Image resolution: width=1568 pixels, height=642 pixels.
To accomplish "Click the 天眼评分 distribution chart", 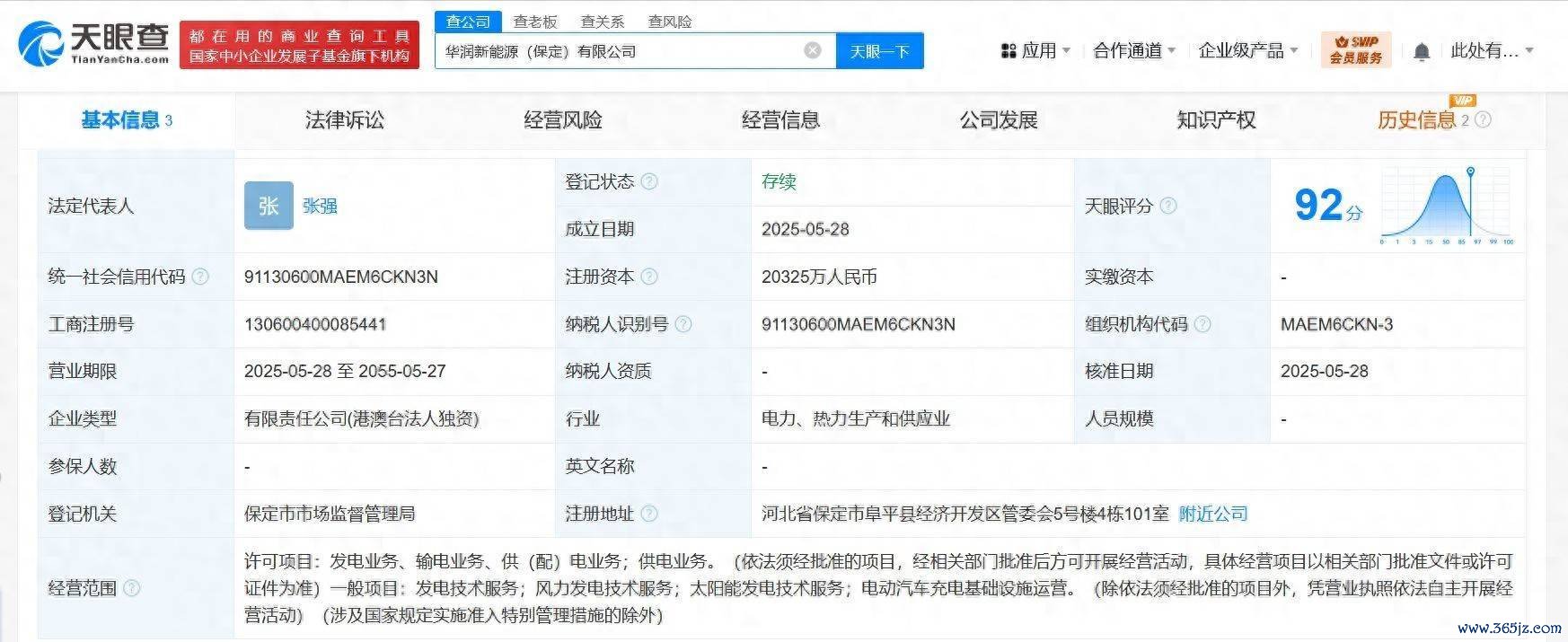I will 1447,206.
